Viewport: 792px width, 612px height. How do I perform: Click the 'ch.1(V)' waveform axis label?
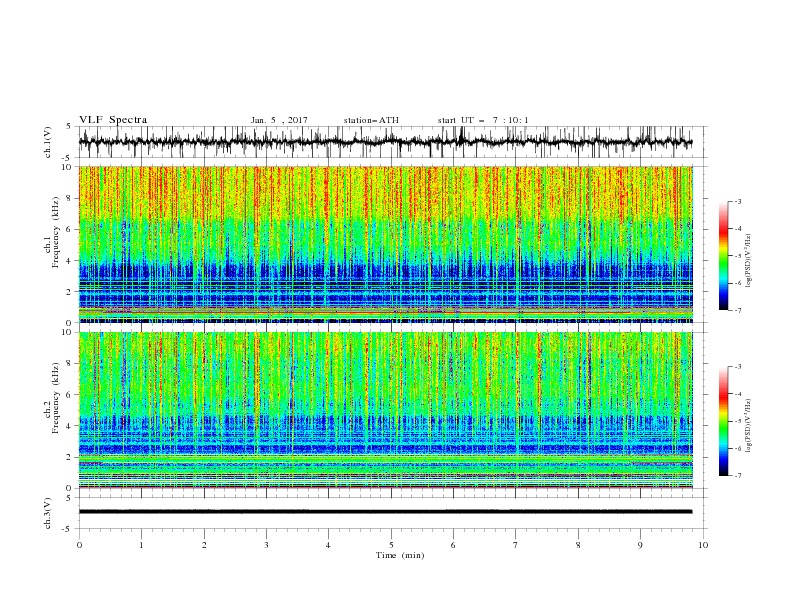48,142
